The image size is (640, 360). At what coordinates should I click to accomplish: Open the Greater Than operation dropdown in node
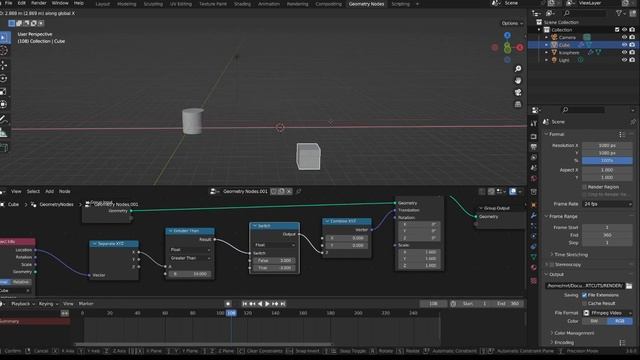pos(190,258)
